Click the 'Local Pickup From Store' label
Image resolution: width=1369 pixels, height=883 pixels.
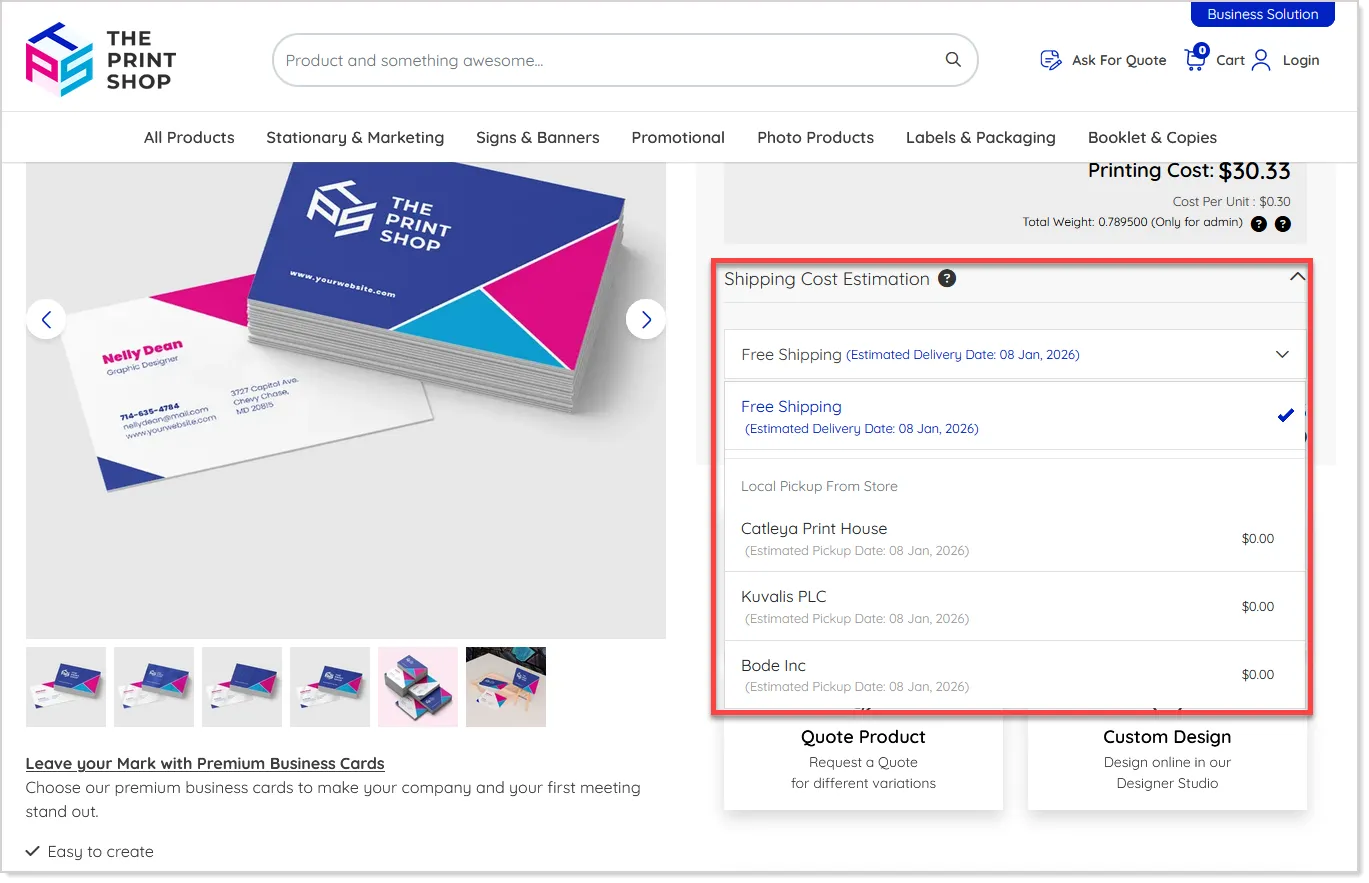[x=819, y=486]
